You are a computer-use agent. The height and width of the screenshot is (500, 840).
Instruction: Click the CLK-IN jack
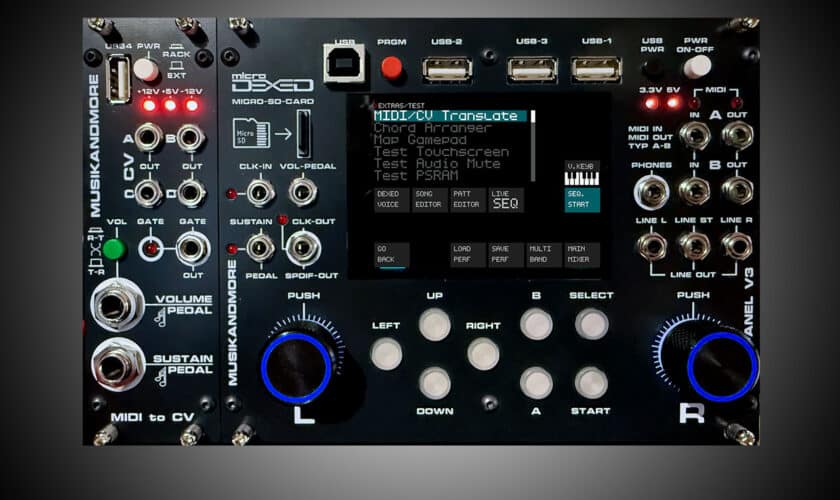point(260,192)
